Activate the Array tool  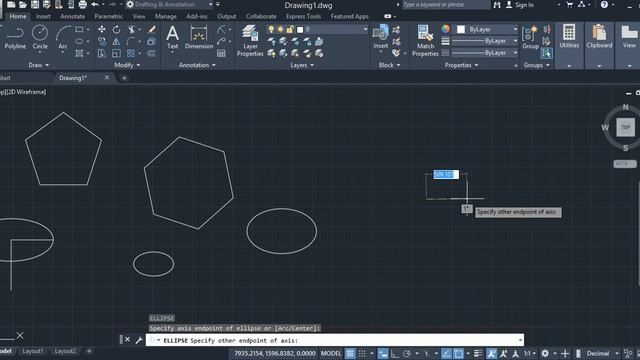pos(131,53)
